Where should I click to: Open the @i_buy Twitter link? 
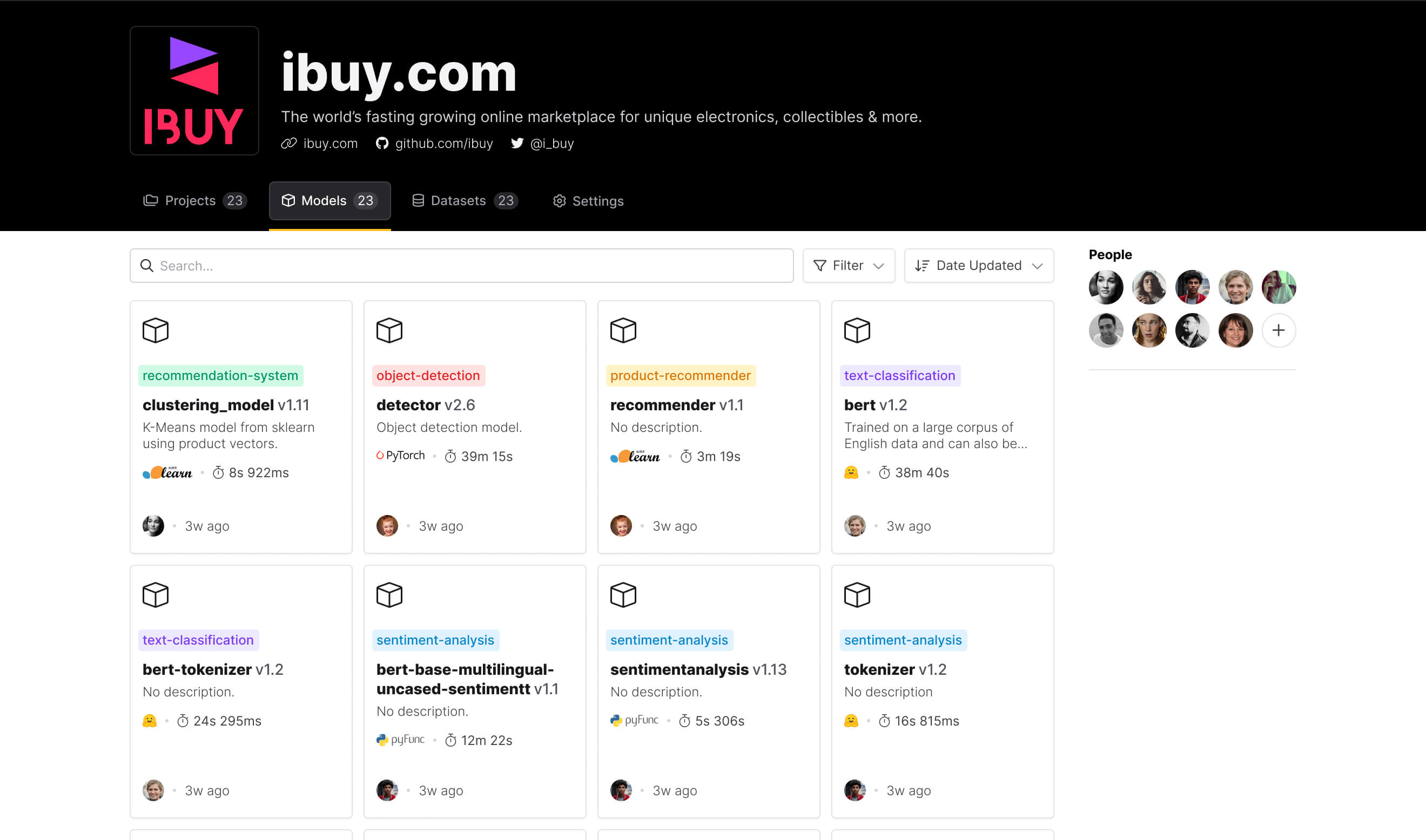[542, 143]
